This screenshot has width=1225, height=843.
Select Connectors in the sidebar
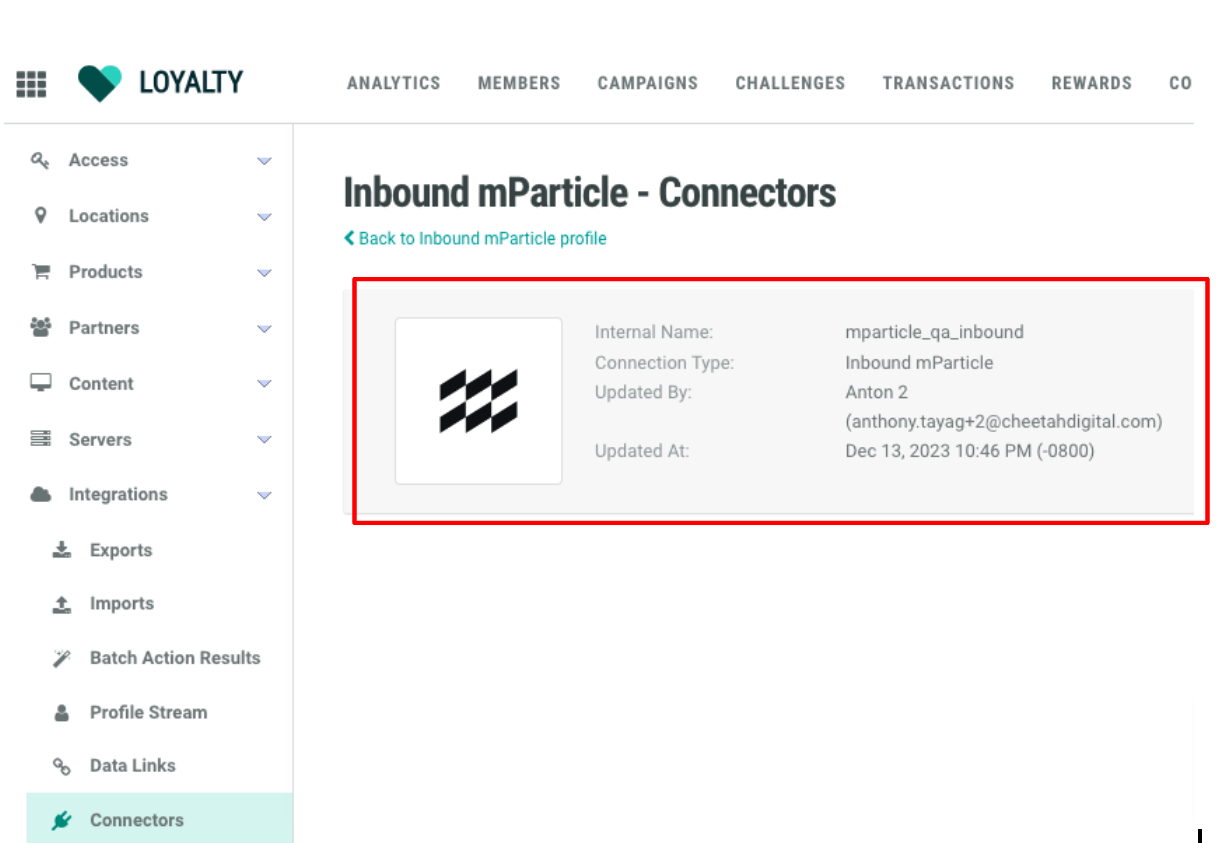[160, 820]
